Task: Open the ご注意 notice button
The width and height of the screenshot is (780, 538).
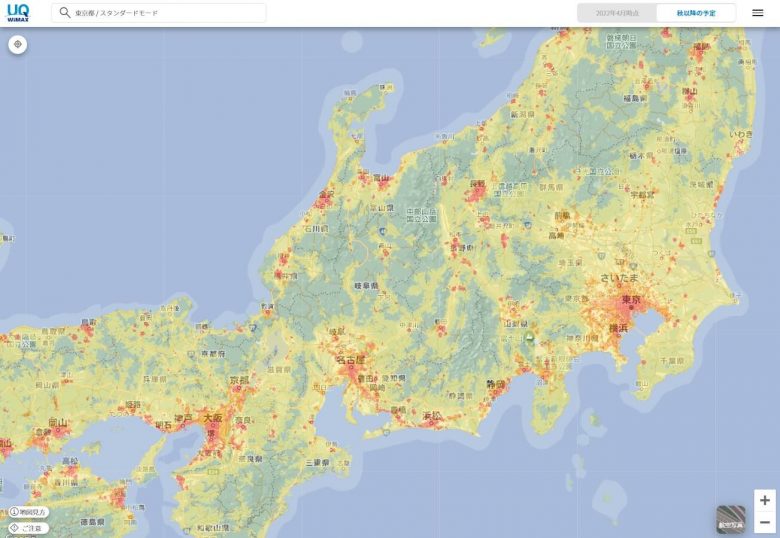Action: [29, 528]
